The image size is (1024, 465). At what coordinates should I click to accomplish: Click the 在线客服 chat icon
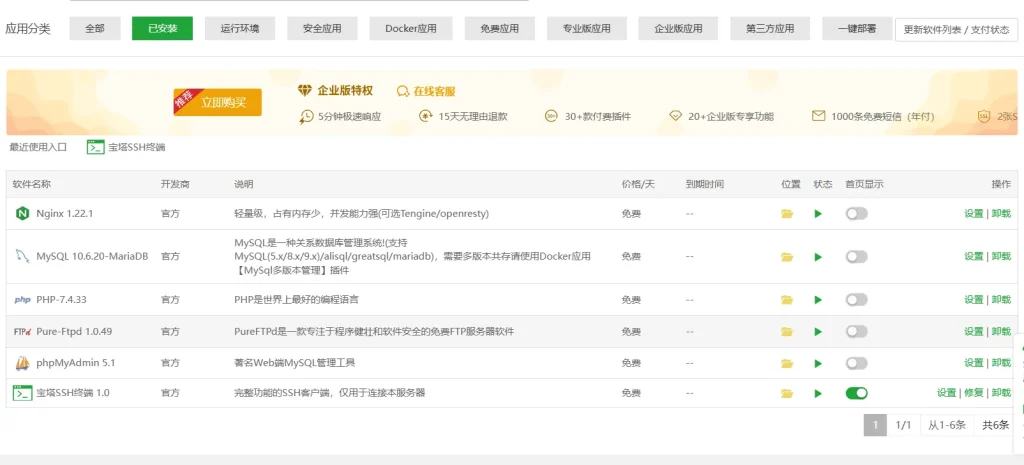click(x=403, y=91)
